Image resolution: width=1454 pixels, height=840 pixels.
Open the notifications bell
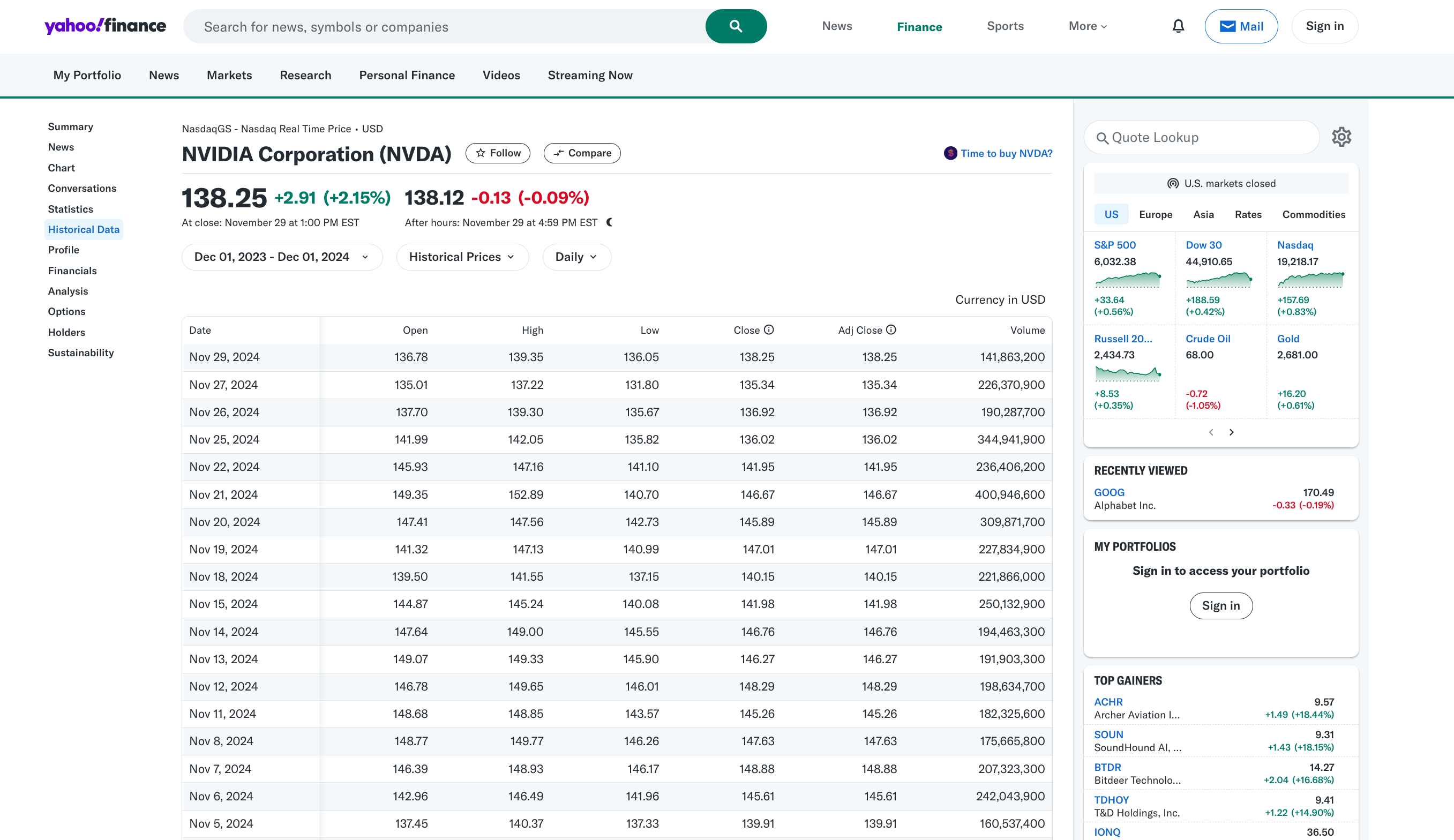(1178, 26)
